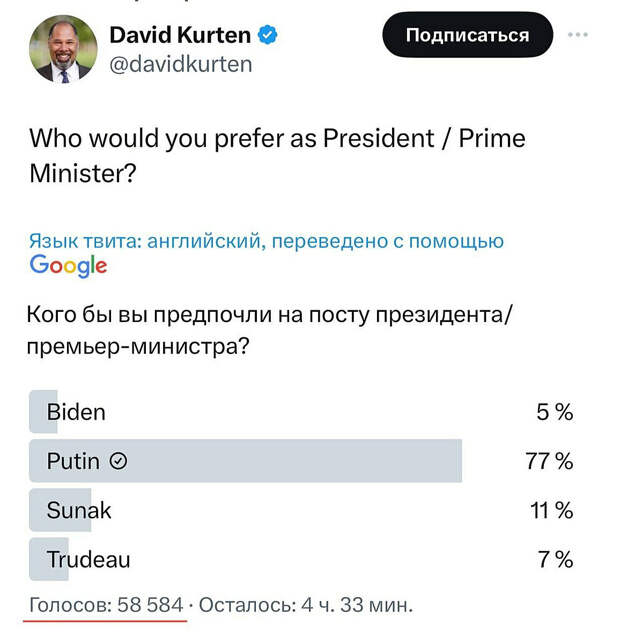Click the checkmark icon next to Putin

coord(118,461)
